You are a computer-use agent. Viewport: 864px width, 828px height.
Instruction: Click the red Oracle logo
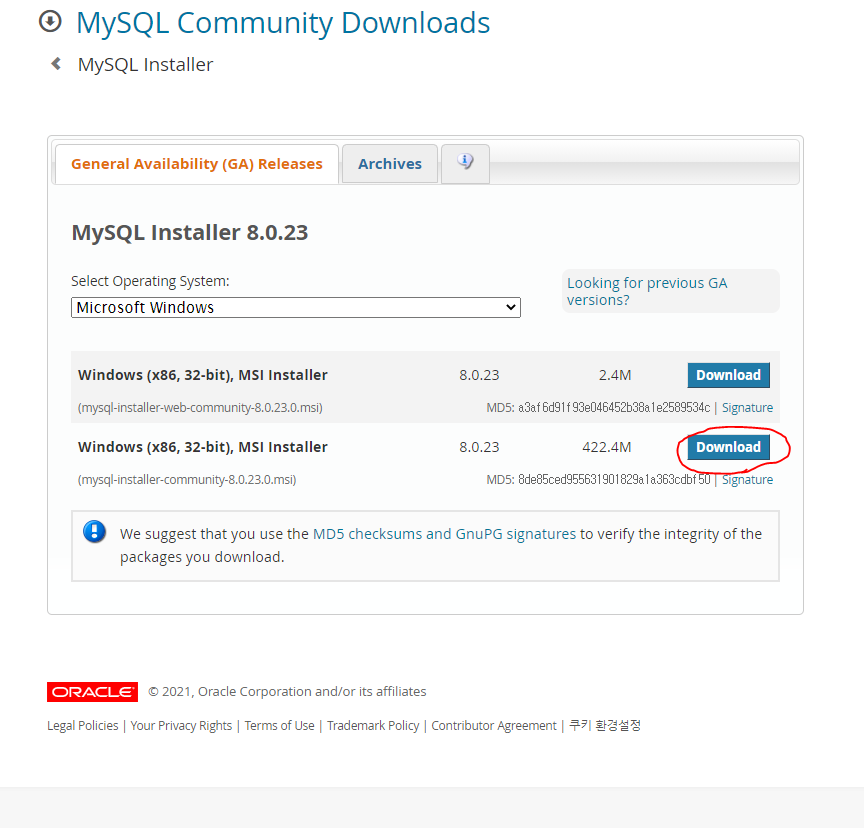coord(93,692)
